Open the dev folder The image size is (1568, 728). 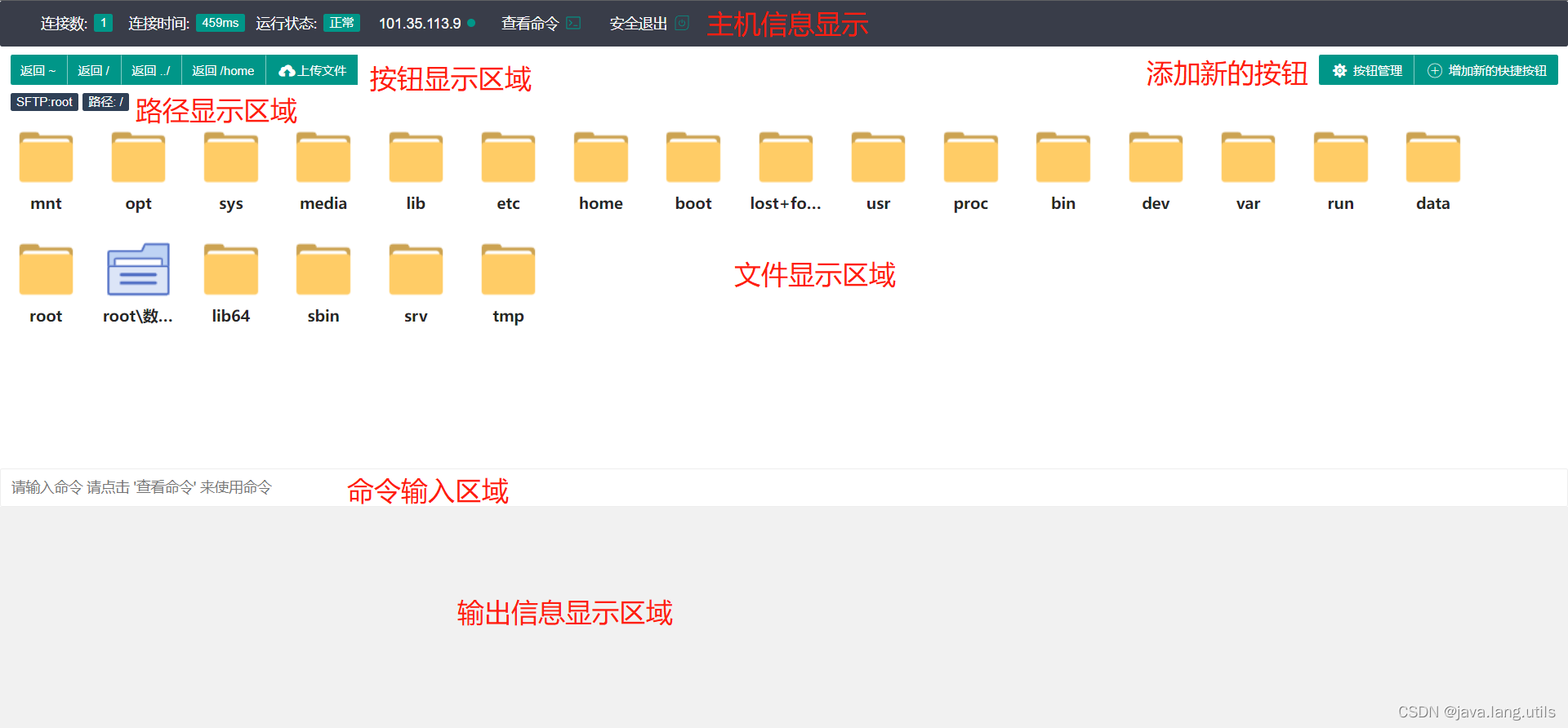(1156, 157)
